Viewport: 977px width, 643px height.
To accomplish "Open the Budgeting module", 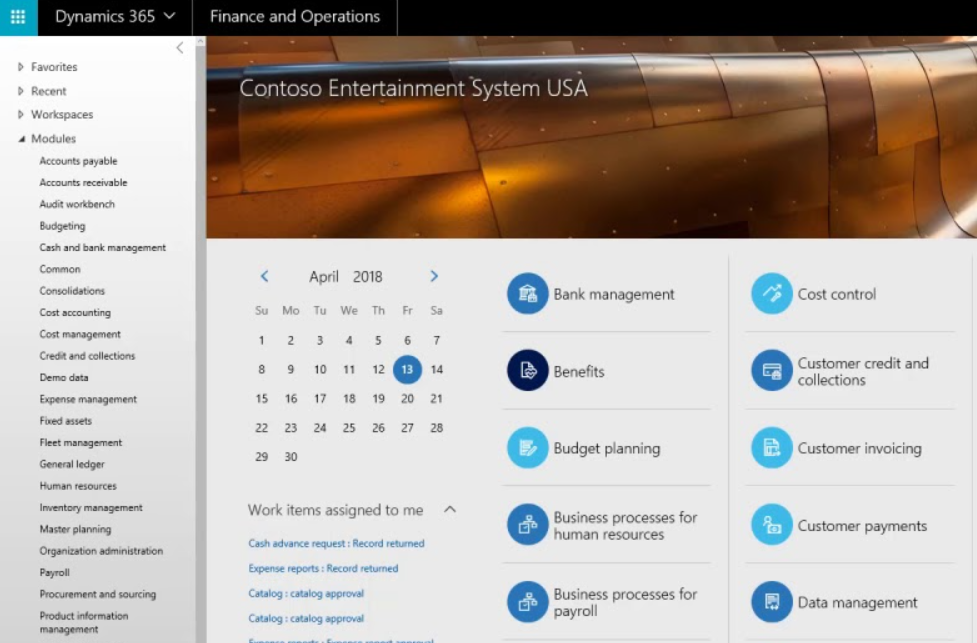I will 62,226.
